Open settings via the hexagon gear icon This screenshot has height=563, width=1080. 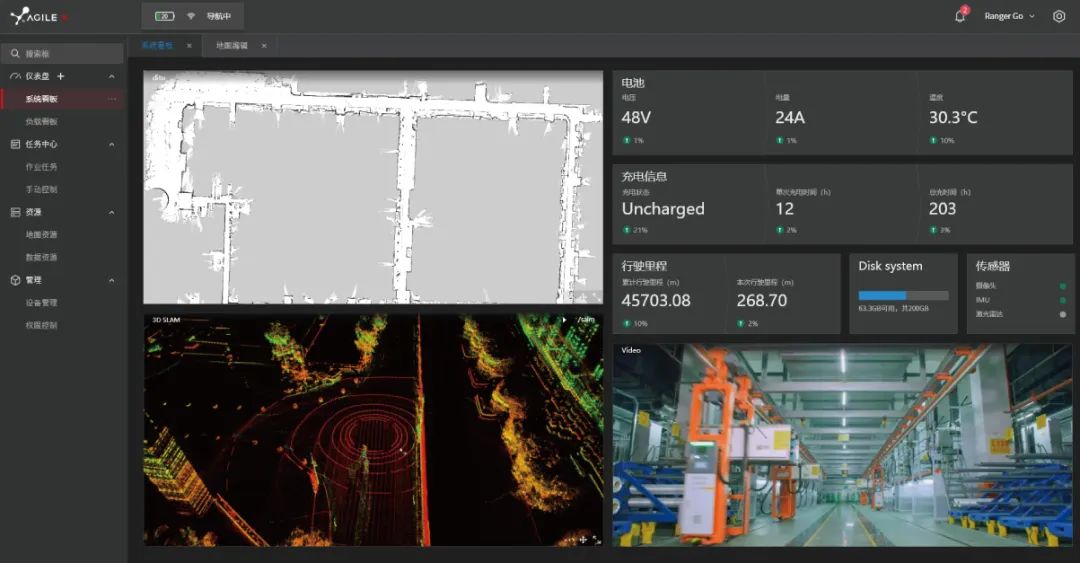[x=1059, y=16]
